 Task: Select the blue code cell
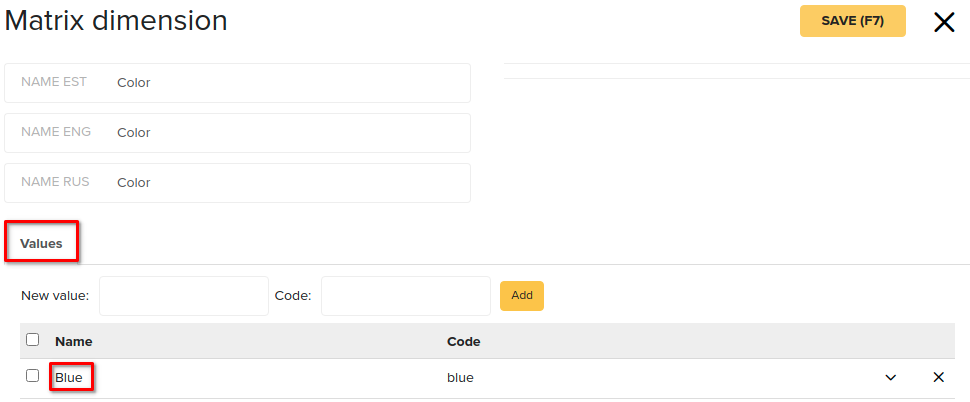pos(460,377)
